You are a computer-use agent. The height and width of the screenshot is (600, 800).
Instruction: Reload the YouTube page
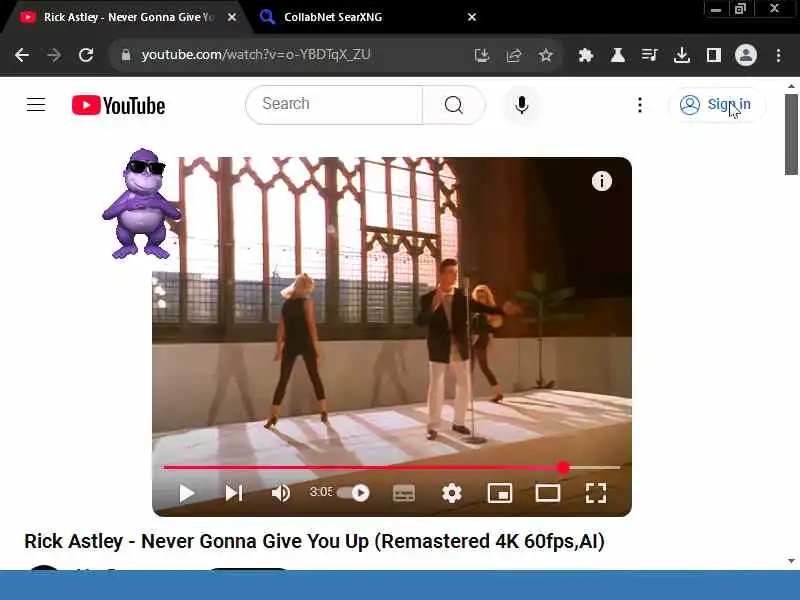click(86, 55)
